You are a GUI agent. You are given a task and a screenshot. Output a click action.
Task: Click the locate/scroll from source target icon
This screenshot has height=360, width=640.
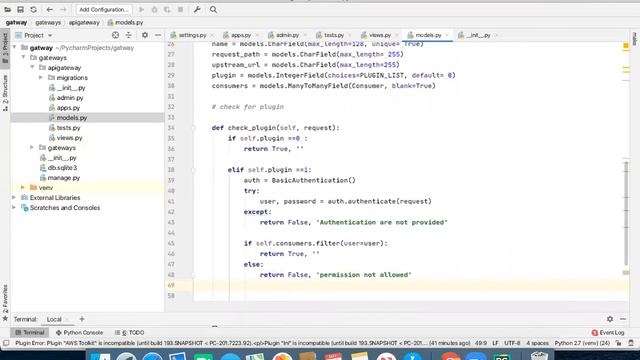(x=116, y=36)
